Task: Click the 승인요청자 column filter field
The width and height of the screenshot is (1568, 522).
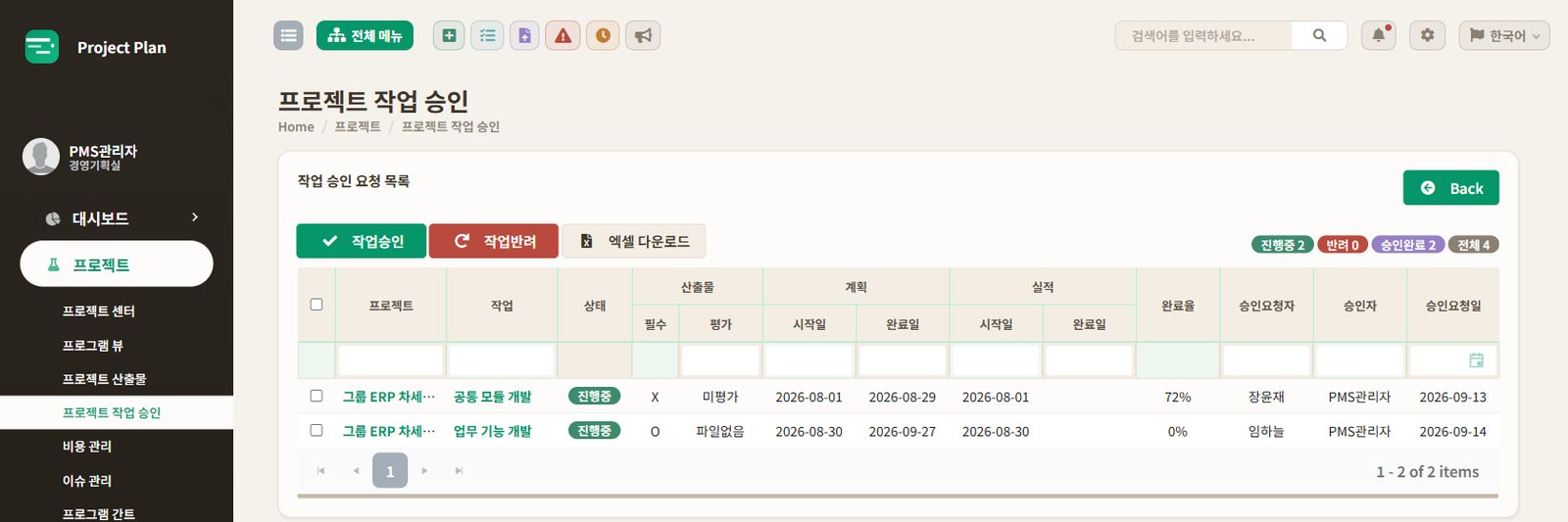Action: (1266, 360)
